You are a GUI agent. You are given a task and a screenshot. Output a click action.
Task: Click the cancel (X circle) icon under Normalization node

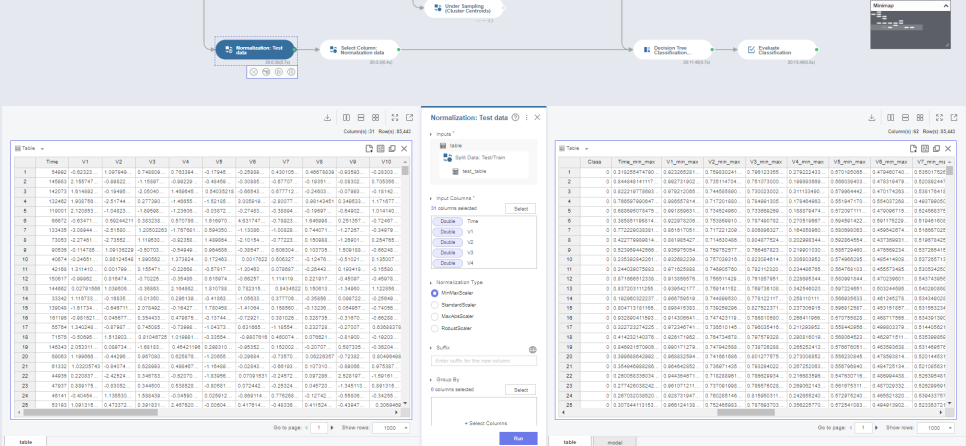point(253,72)
